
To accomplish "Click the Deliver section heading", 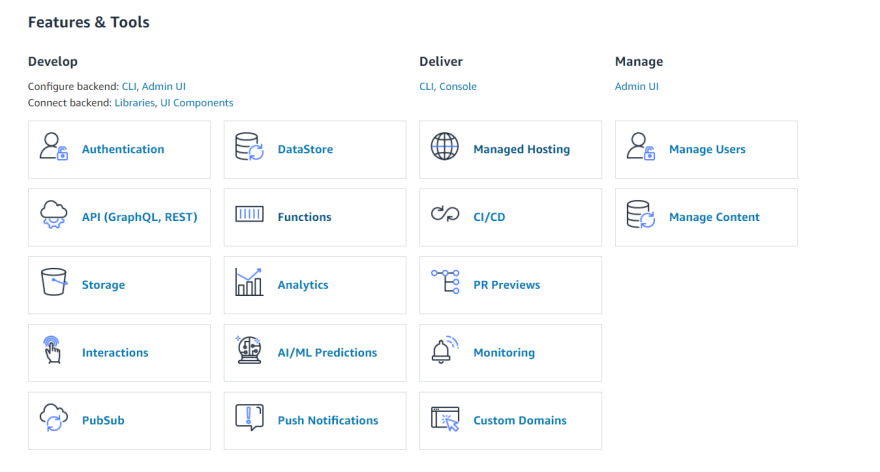I will click(441, 62).
